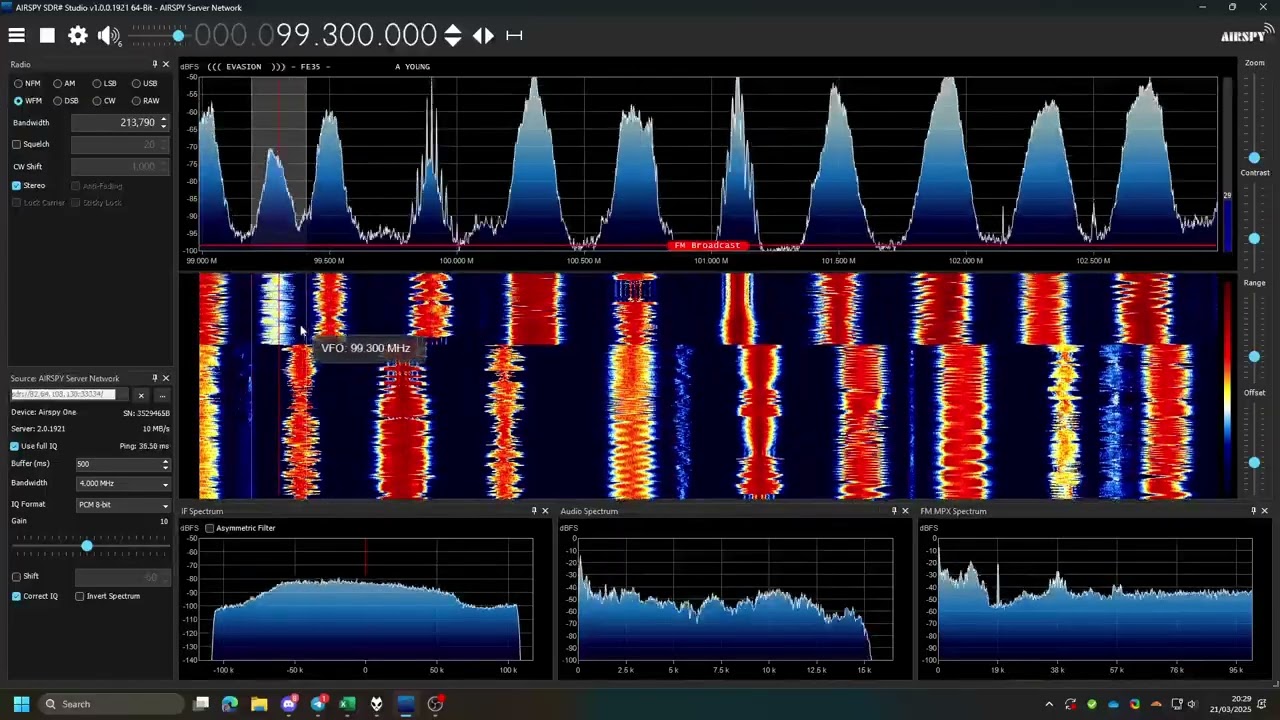Enable the Shift checkbox

17,576
